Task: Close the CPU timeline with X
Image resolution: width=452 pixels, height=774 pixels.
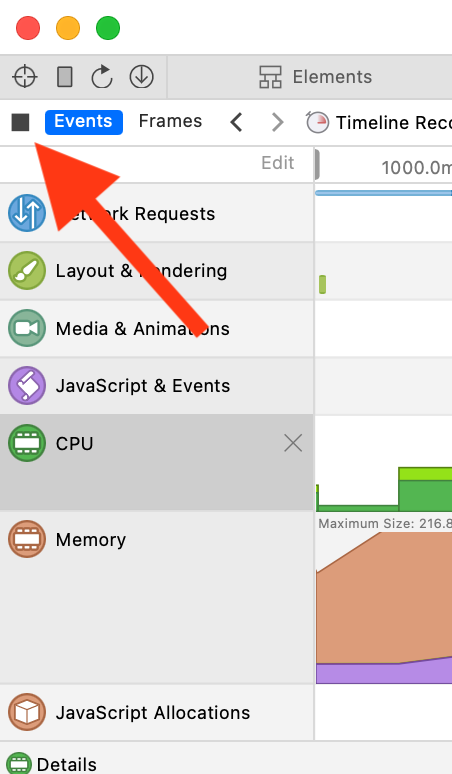Action: tap(293, 443)
